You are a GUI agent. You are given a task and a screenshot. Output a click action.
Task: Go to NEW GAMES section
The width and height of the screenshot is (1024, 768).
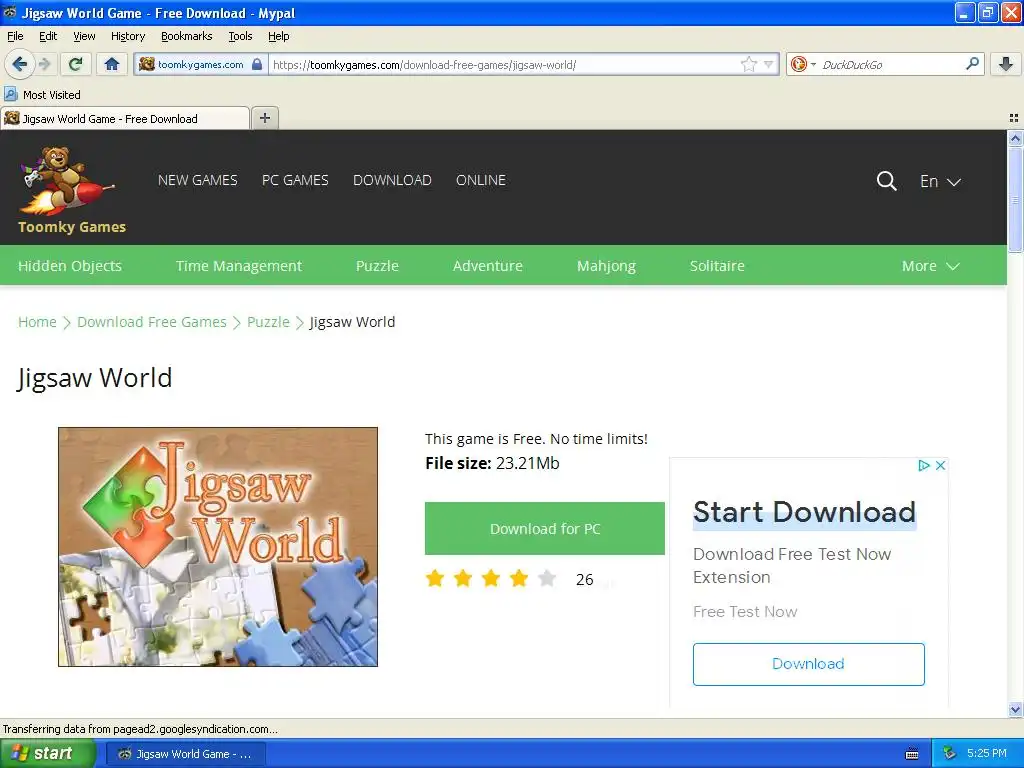[x=198, y=180]
